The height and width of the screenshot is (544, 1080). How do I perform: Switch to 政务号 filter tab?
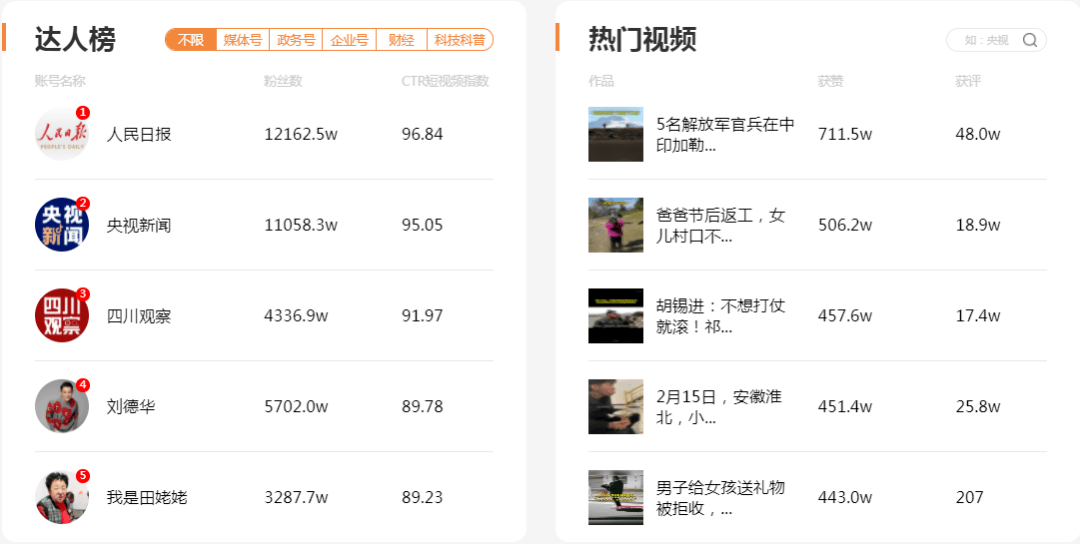[295, 40]
